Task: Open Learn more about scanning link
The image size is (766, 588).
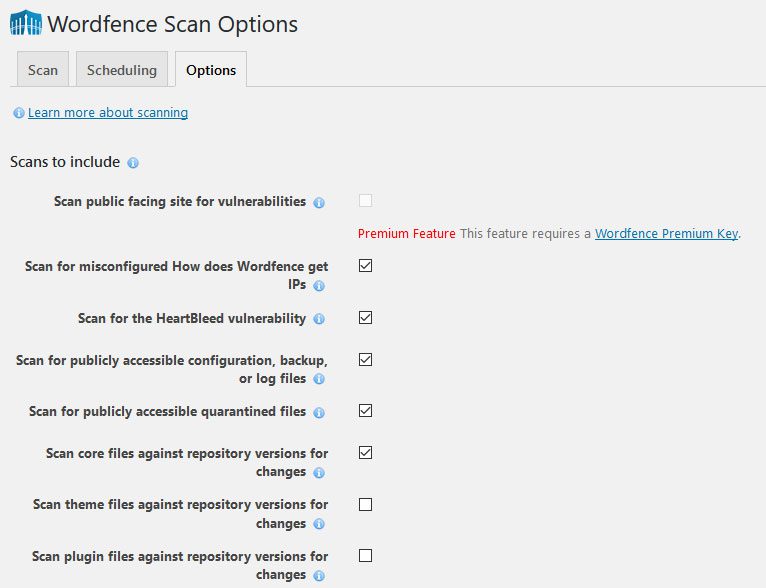Action: (107, 113)
